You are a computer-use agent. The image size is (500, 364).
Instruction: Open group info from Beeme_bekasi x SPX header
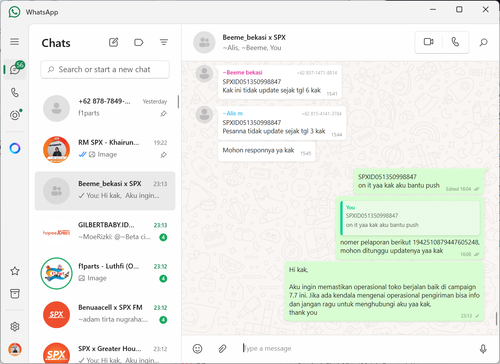coord(254,42)
